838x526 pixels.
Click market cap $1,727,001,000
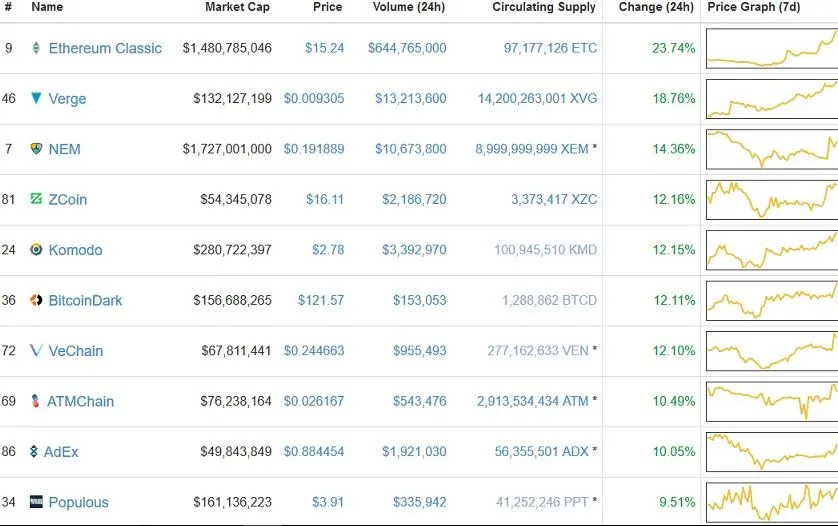pyautogui.click(x=227, y=149)
